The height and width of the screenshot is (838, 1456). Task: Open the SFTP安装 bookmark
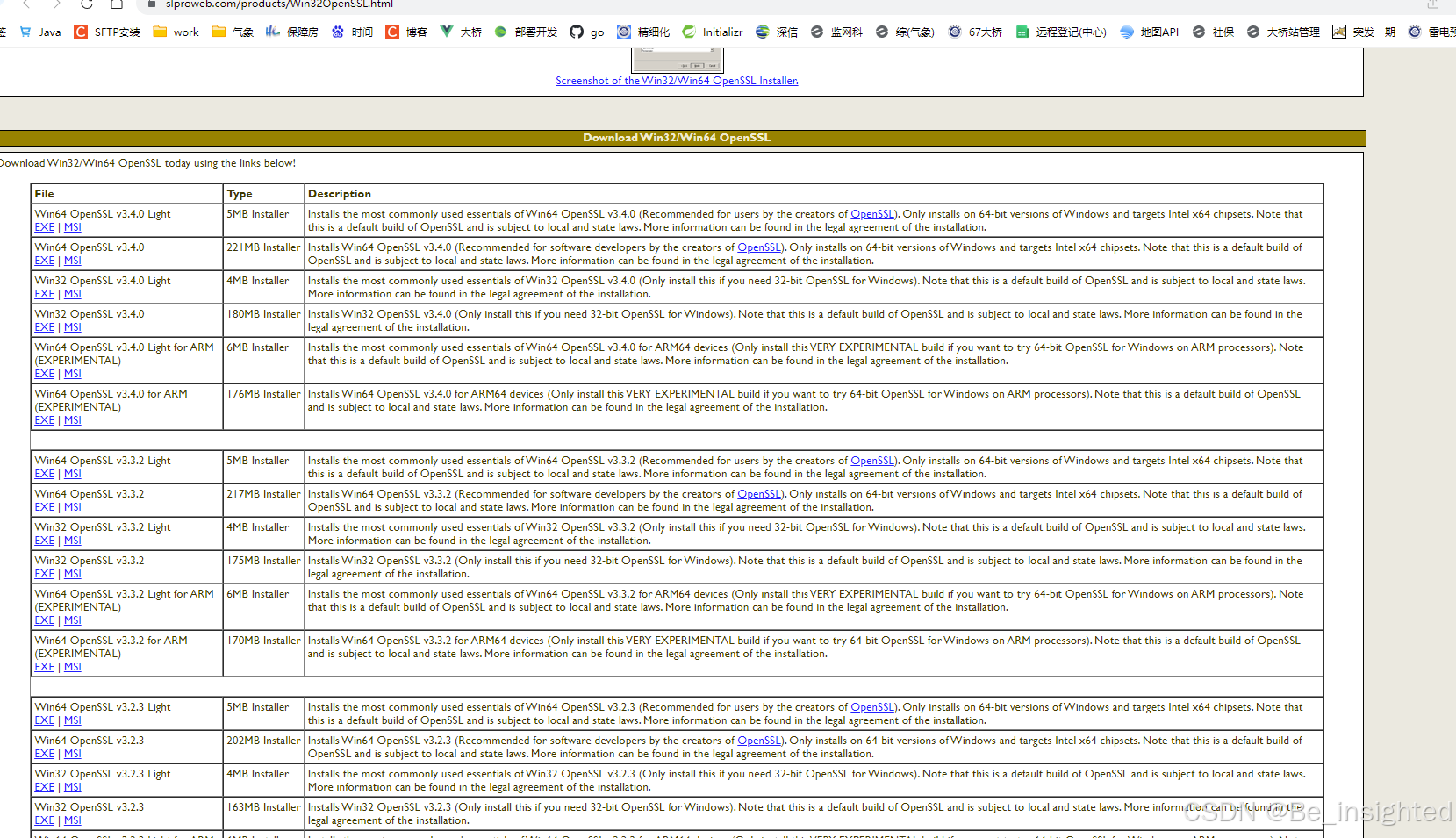coord(107,32)
